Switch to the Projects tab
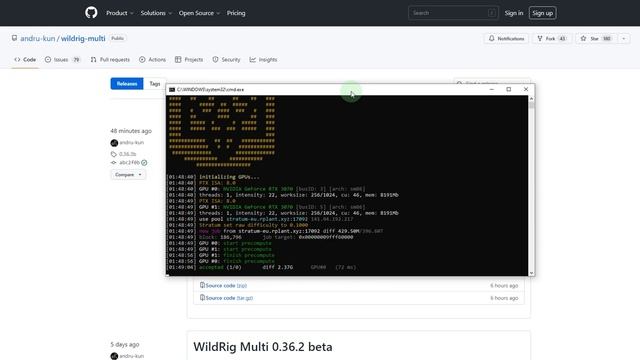This screenshot has height=360, width=640. pyautogui.click(x=189, y=60)
